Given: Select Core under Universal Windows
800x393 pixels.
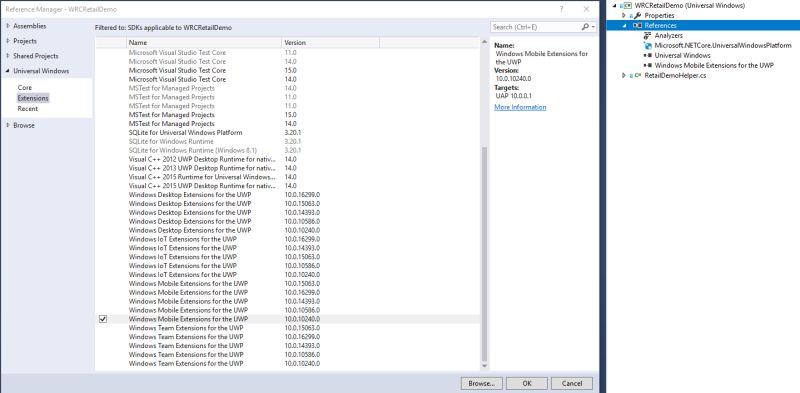Looking at the screenshot, I should pos(24,88).
